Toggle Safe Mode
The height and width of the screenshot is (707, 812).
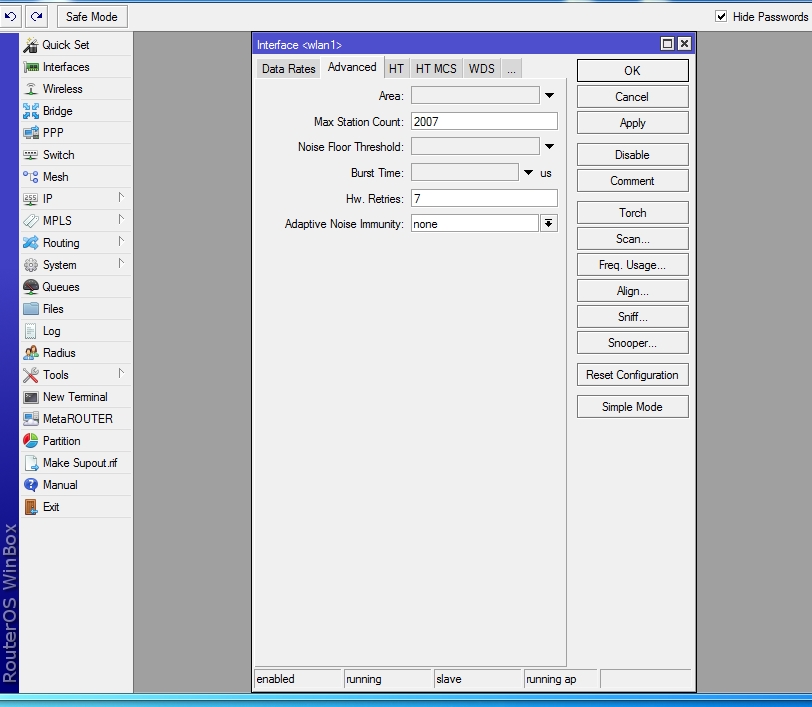[x=91, y=17]
